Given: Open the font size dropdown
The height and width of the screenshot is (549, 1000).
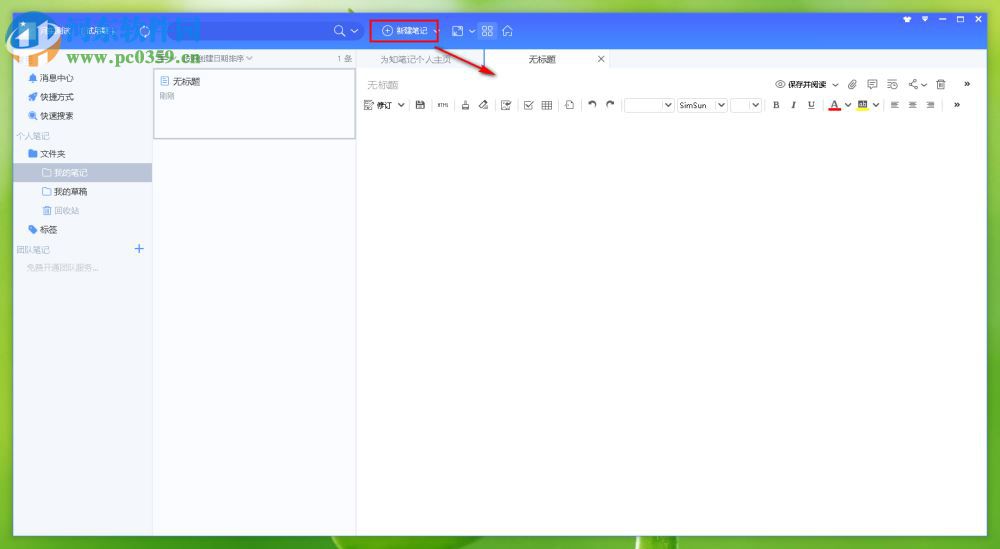Looking at the screenshot, I should pos(746,105).
